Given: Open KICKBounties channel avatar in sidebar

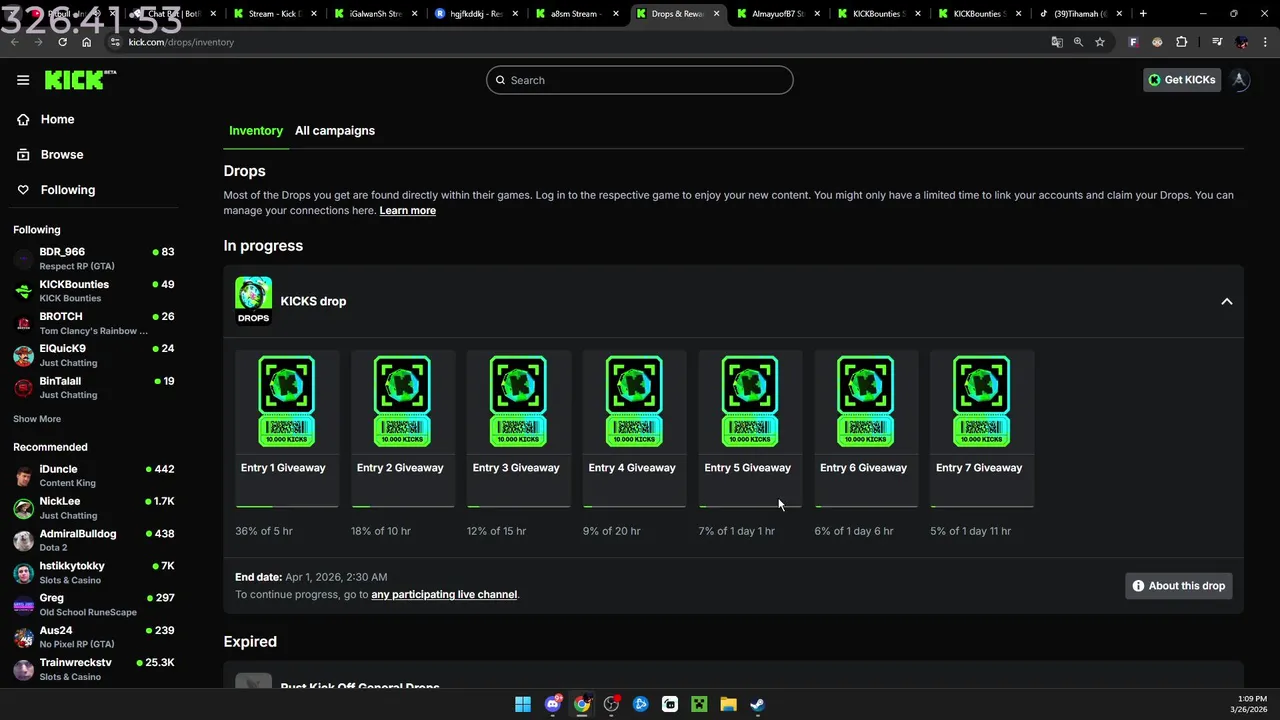Looking at the screenshot, I should point(23,292).
